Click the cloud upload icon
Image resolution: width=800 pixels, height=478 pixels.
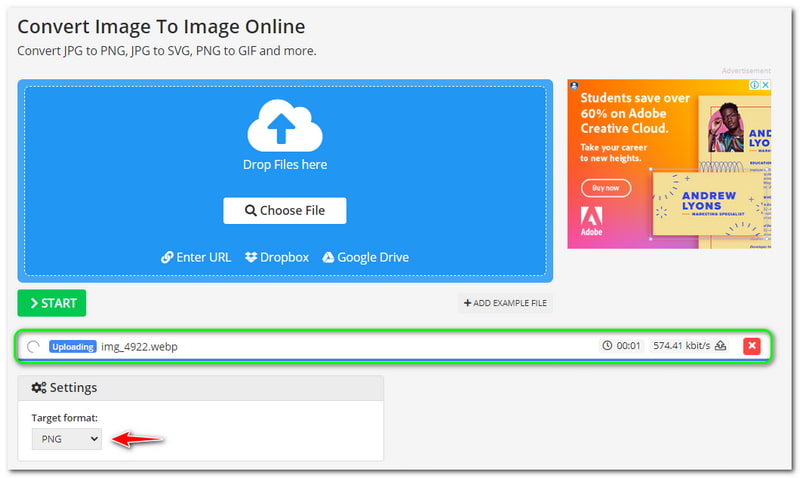[284, 125]
